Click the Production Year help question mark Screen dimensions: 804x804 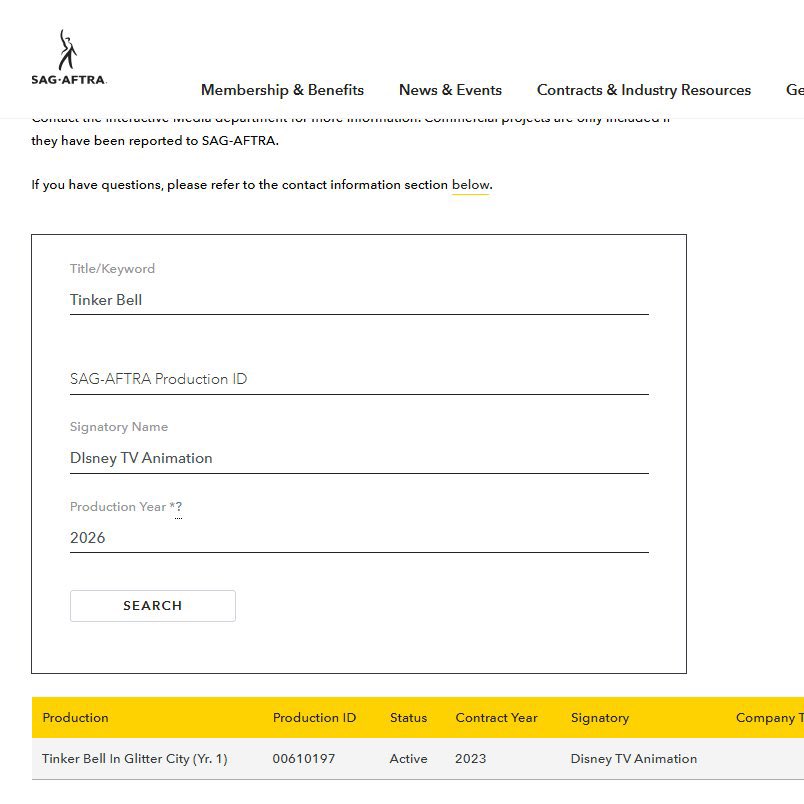tap(178, 507)
